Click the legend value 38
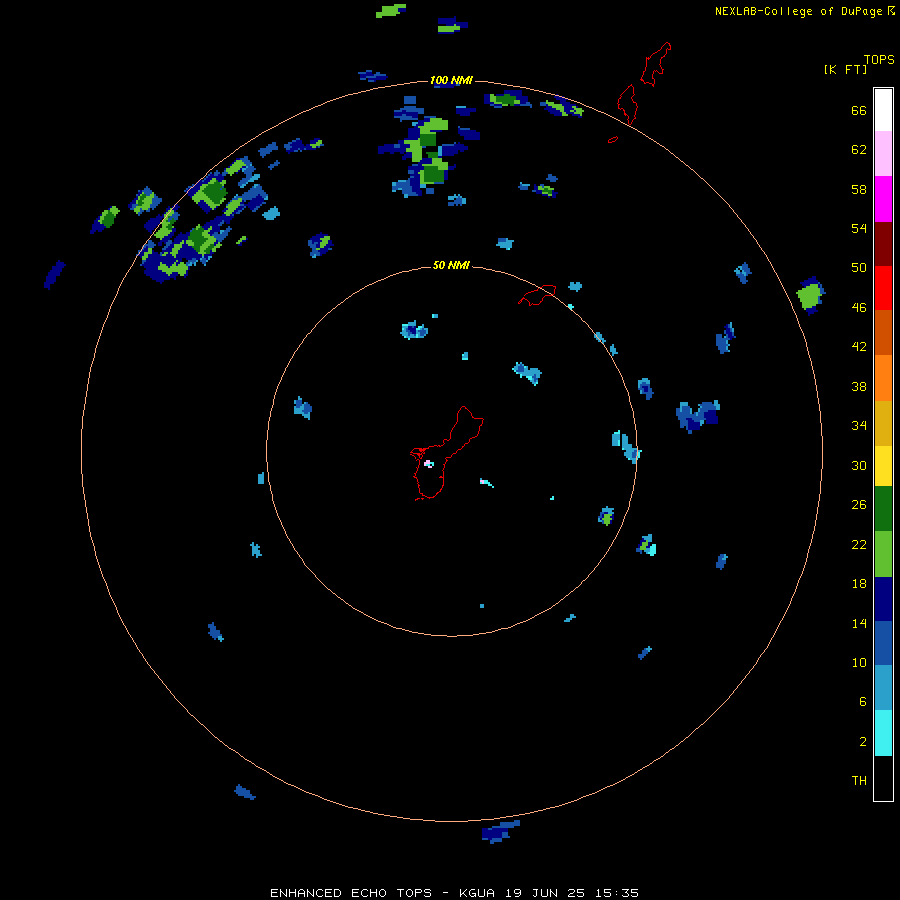The width and height of the screenshot is (900, 900). pos(859,386)
